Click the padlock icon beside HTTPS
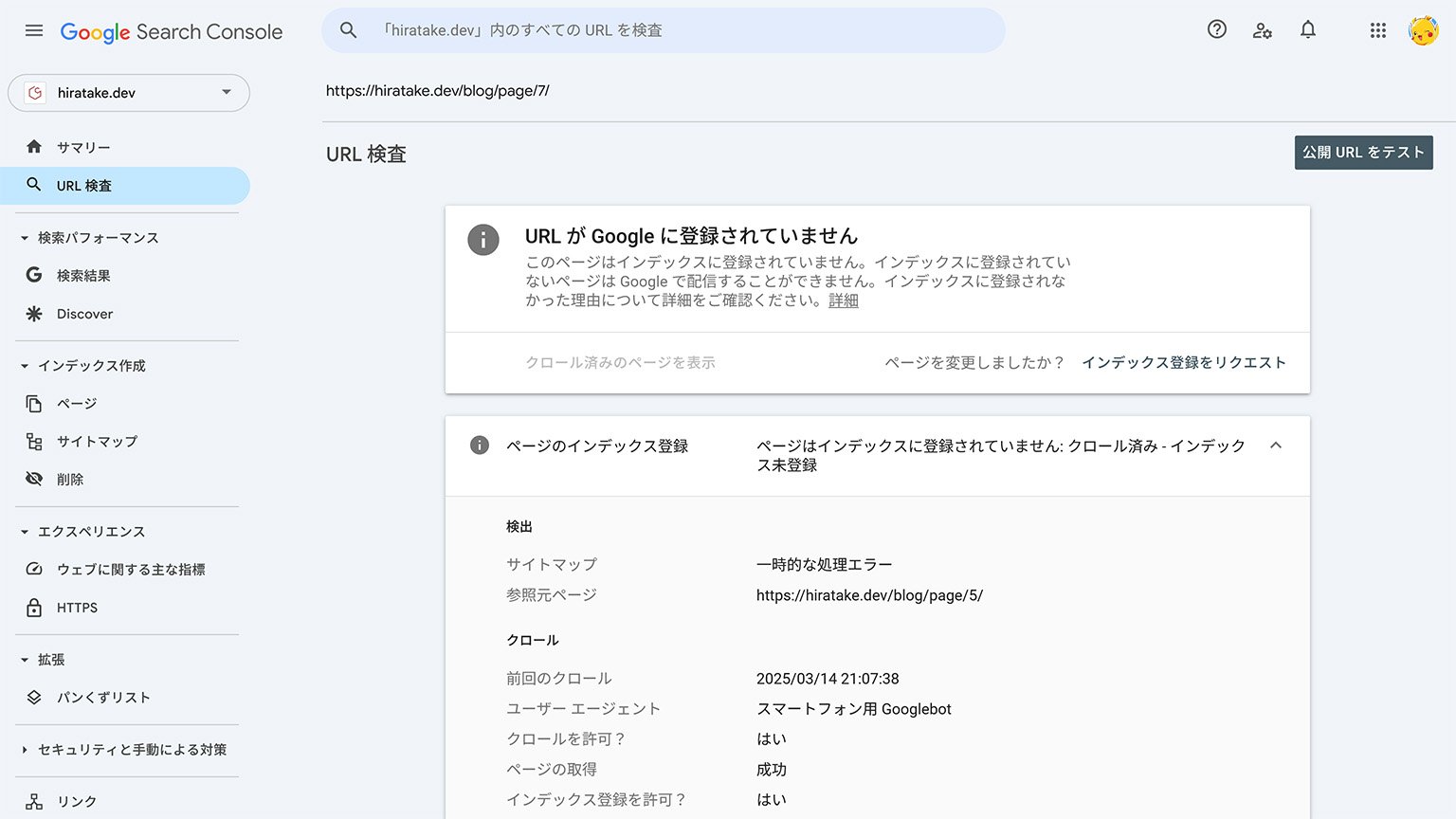This screenshot has height=819, width=1456. (x=34, y=608)
